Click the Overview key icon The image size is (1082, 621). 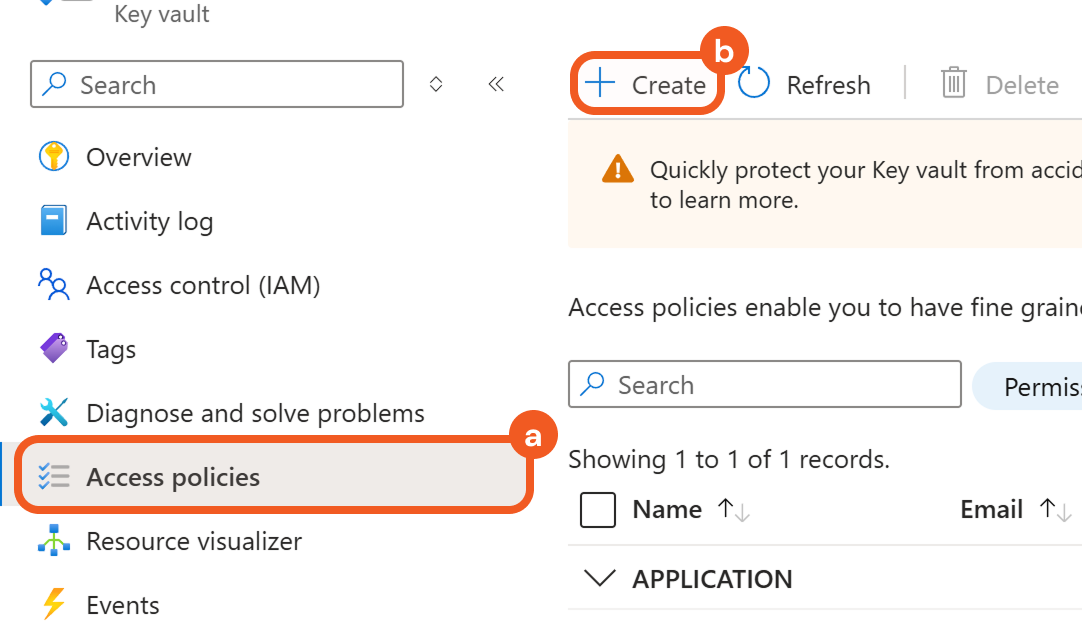point(53,157)
